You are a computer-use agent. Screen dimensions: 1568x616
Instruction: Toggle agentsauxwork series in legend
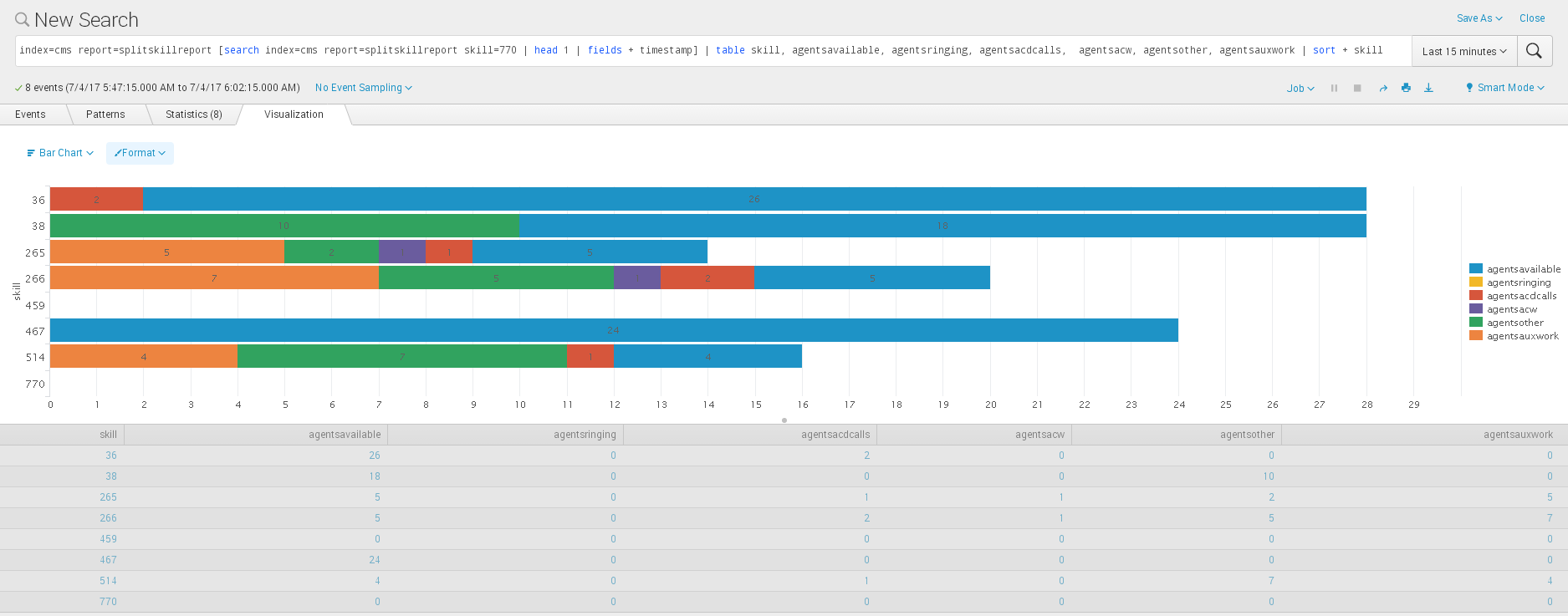click(1522, 336)
